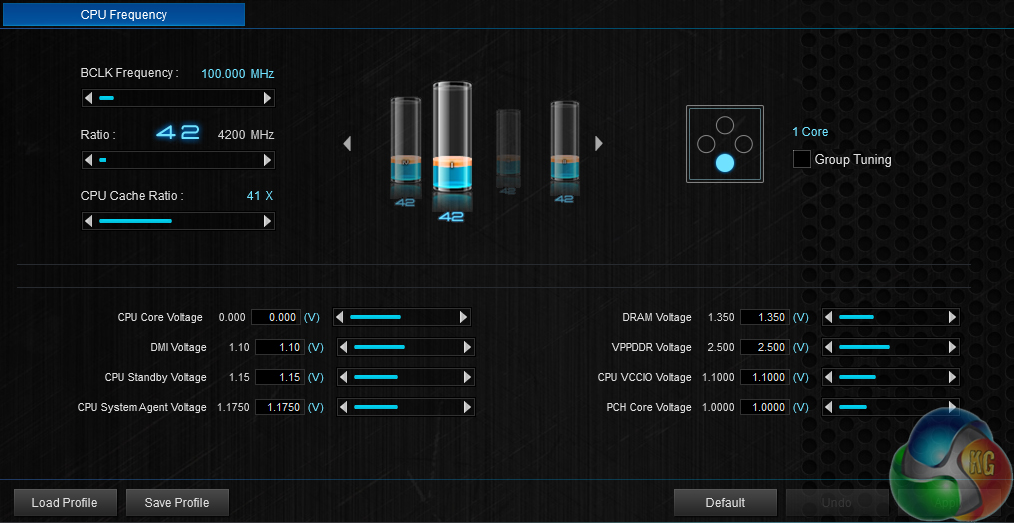The width and height of the screenshot is (1014, 523).
Task: Select the top core circle
Action: [x=725, y=125]
